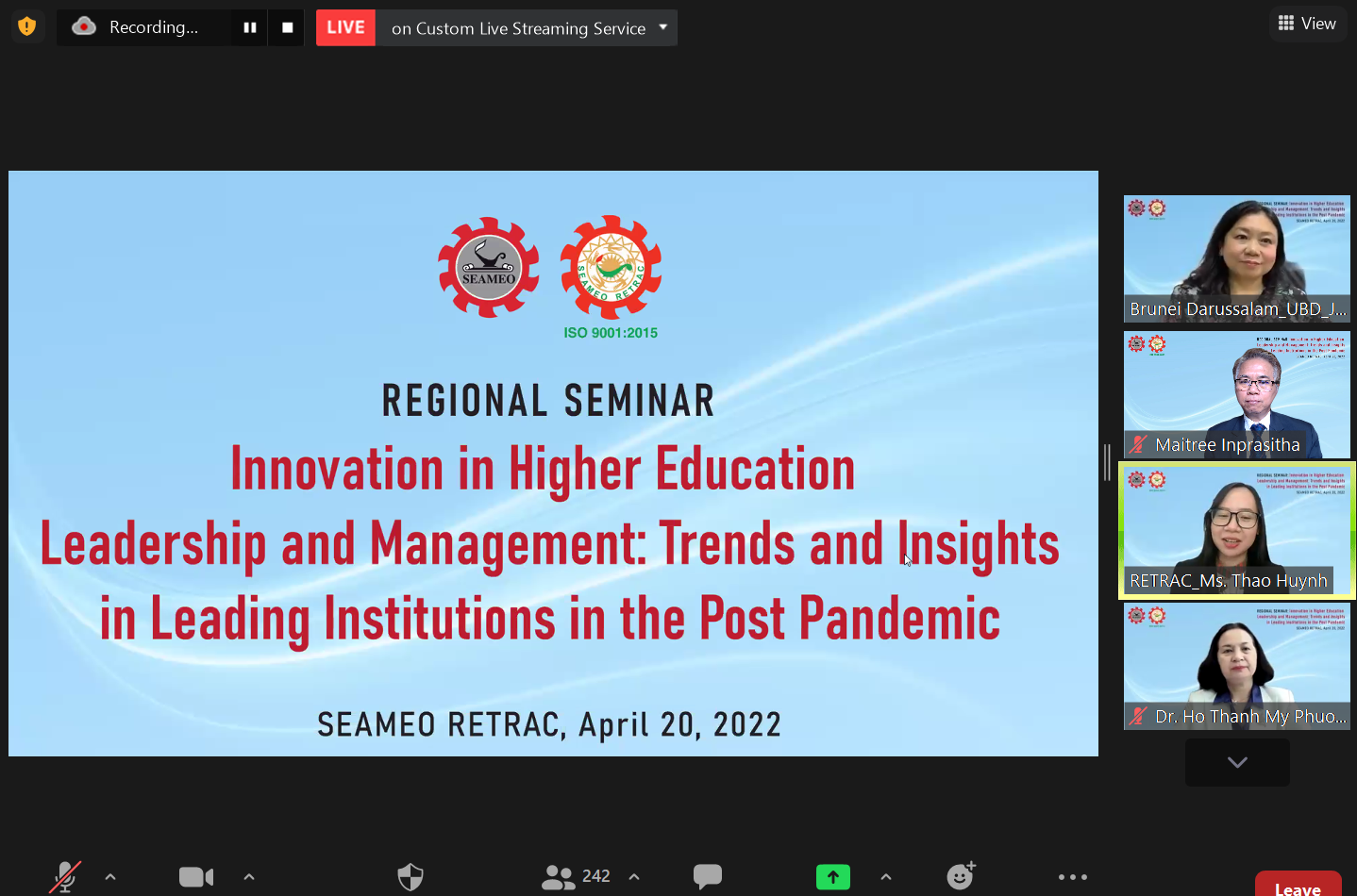The width and height of the screenshot is (1357, 896).
Task: Show next participants with down chevron
Action: [x=1237, y=762]
